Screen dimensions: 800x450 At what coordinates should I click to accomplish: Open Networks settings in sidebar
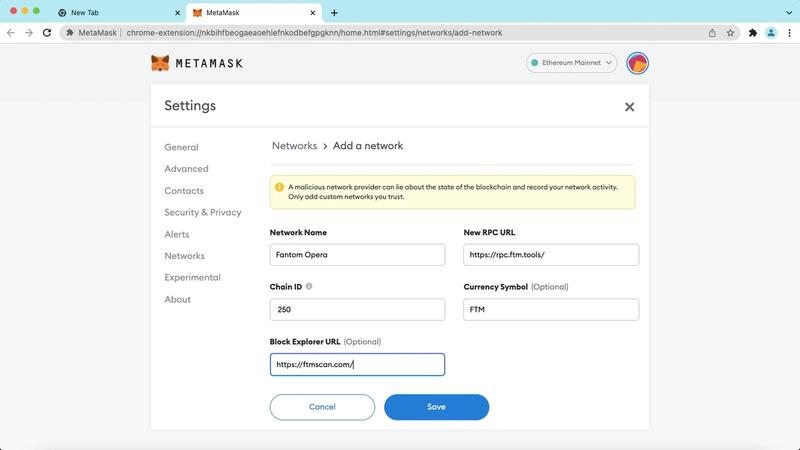(184, 256)
